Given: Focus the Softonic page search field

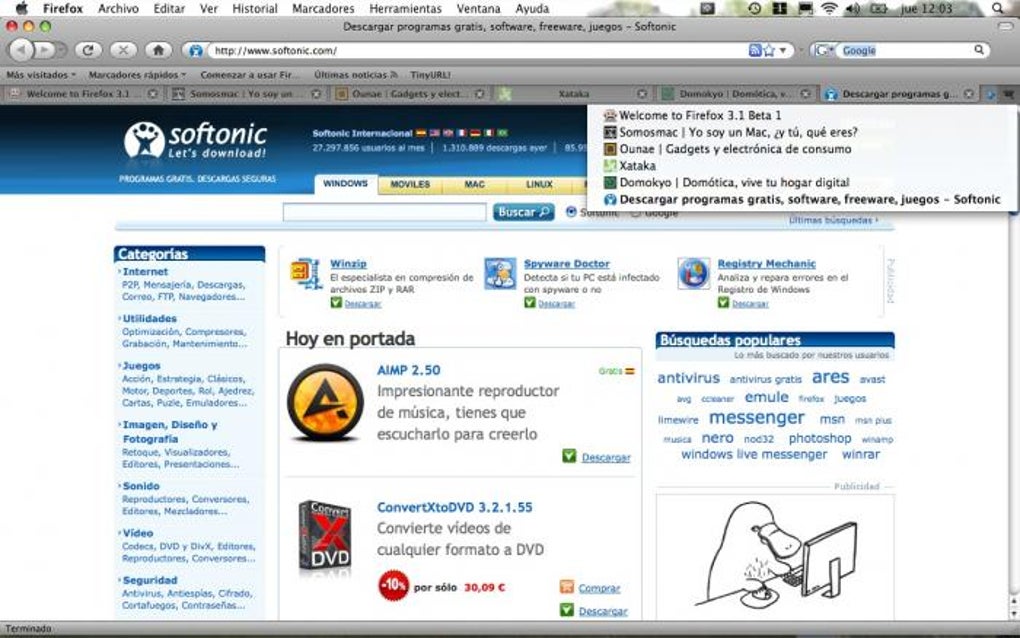Looking at the screenshot, I should (384, 212).
